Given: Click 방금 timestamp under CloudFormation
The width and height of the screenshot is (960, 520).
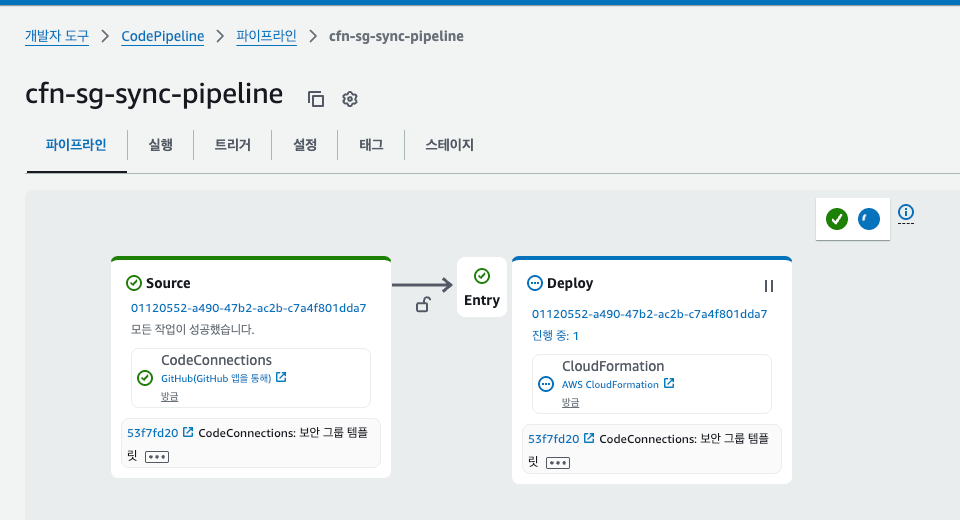Looking at the screenshot, I should pos(571,403).
